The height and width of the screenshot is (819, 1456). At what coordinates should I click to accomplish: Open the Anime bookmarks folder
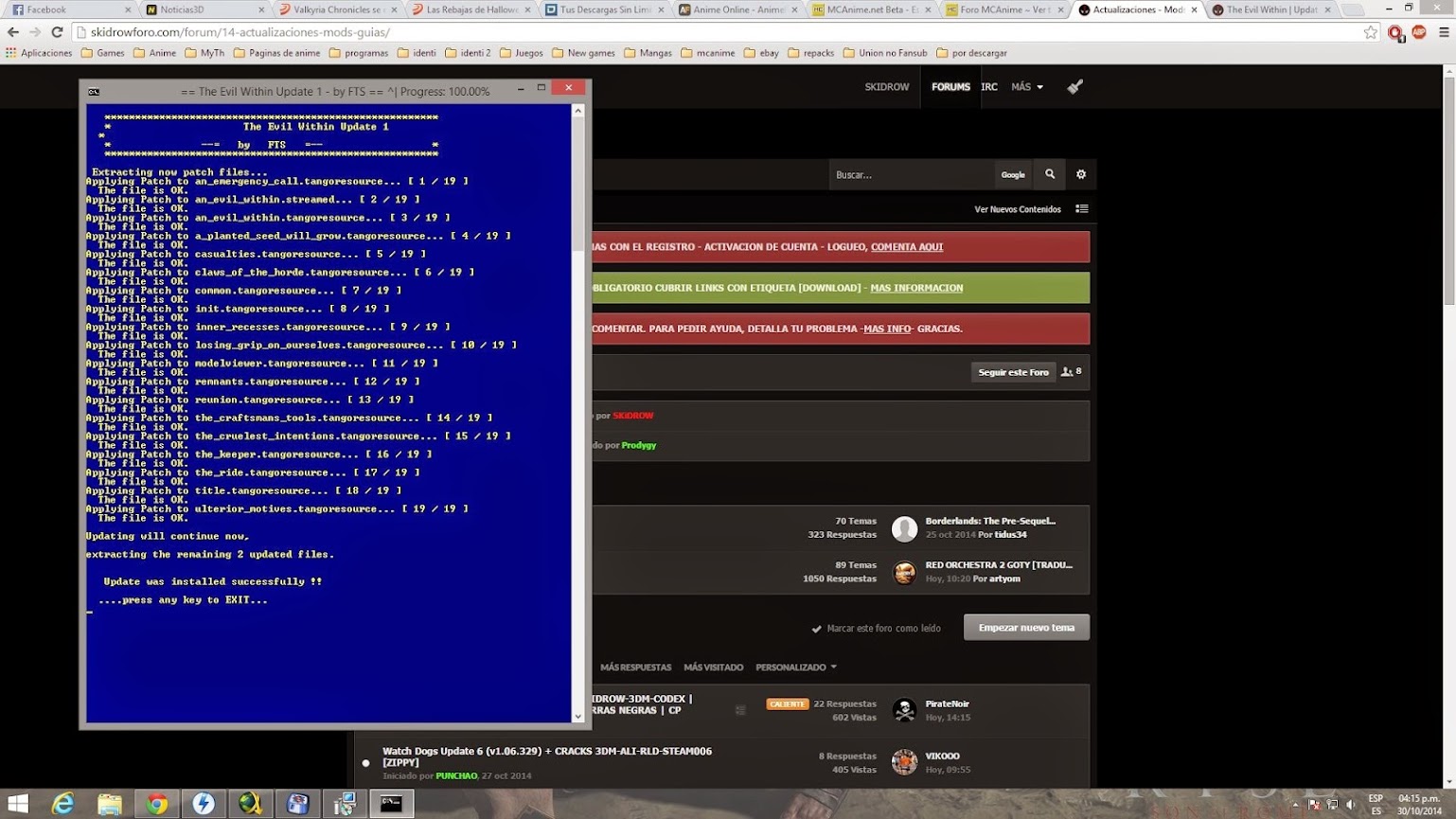coord(154,53)
